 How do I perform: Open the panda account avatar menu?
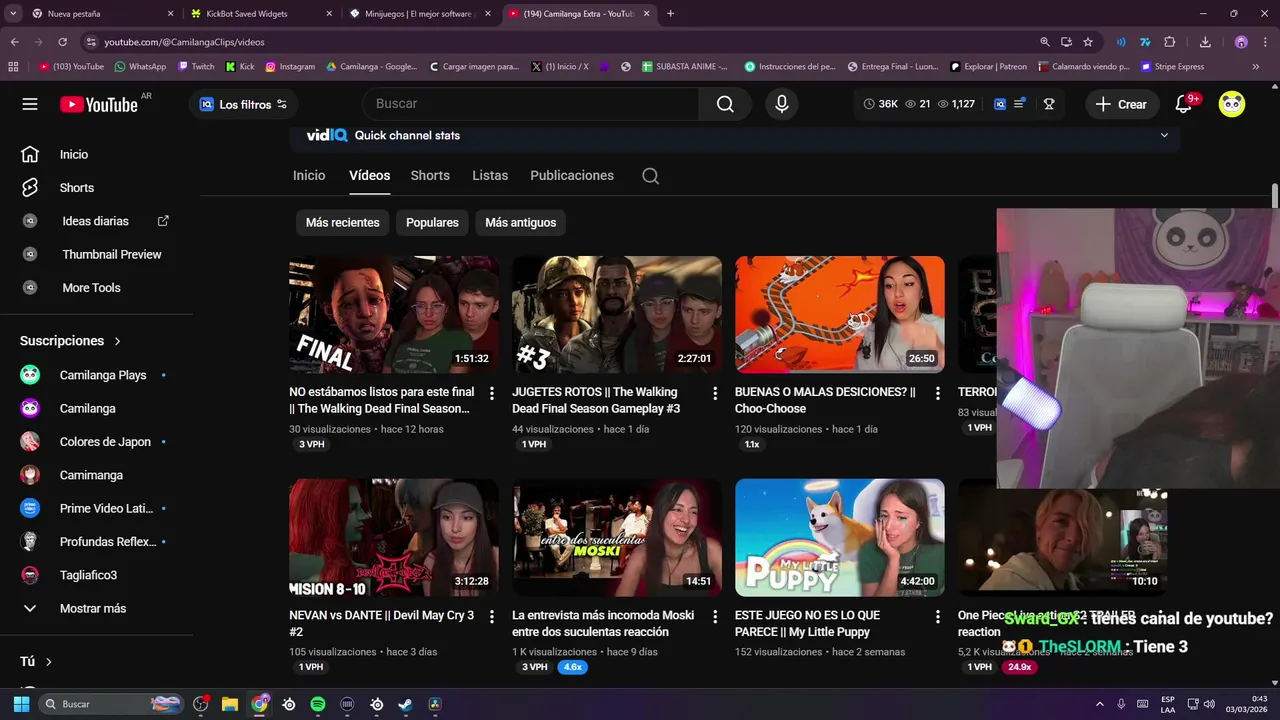pyautogui.click(x=1232, y=104)
